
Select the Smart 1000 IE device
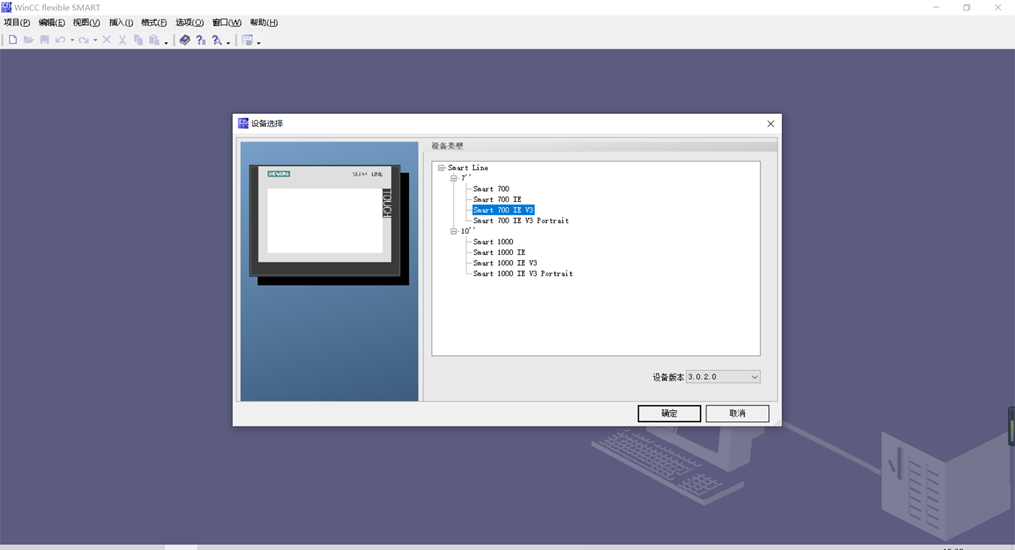(499, 252)
